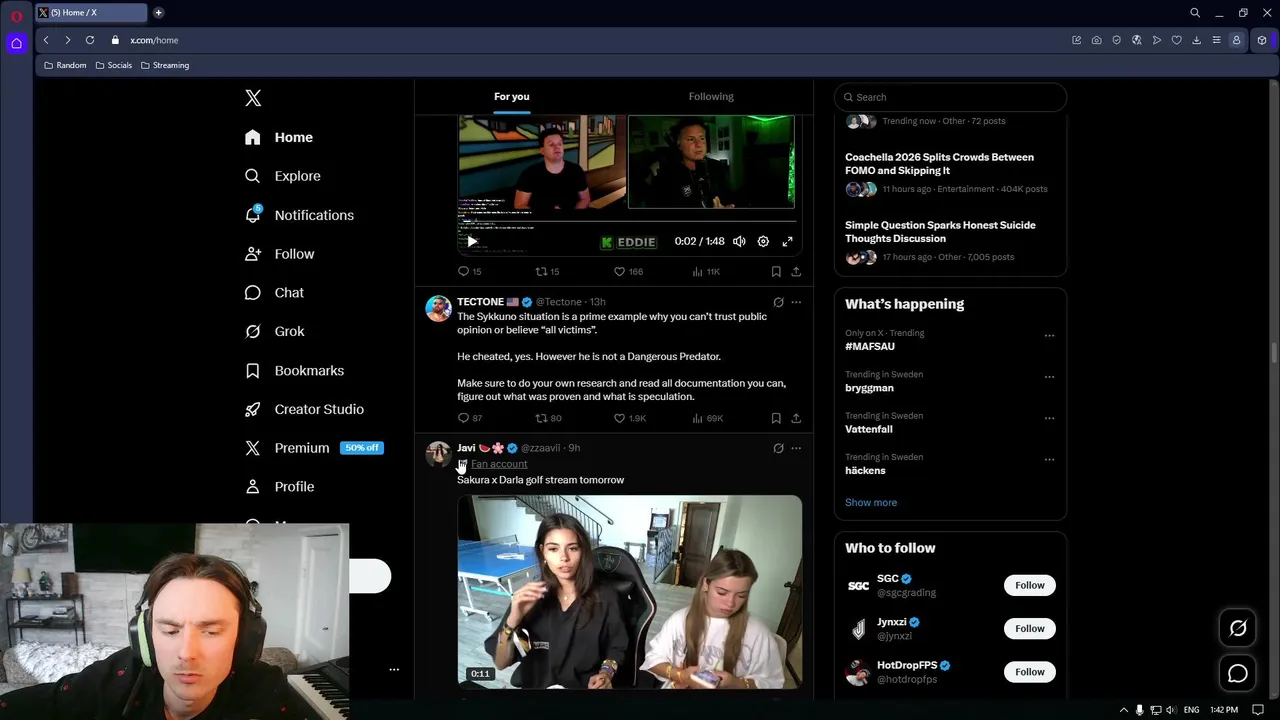Screen dimensions: 1280x720
Task: Click the X logo in sidebar
Action: [253, 98]
